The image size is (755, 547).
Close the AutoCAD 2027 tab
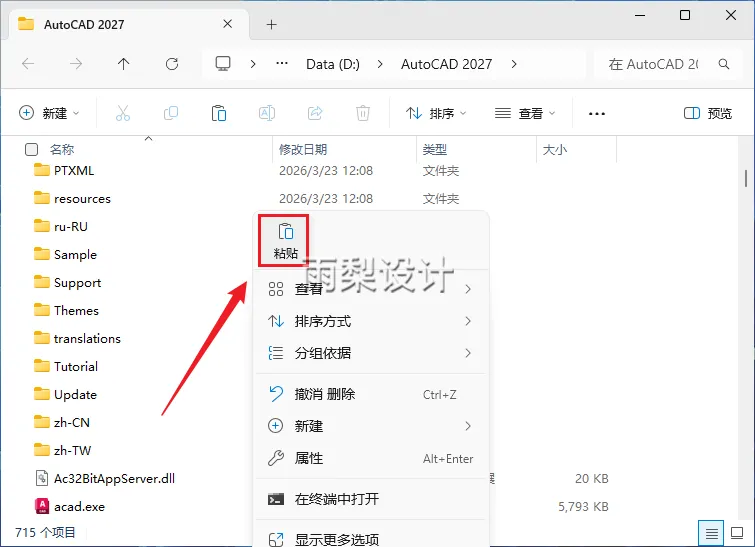coord(228,24)
